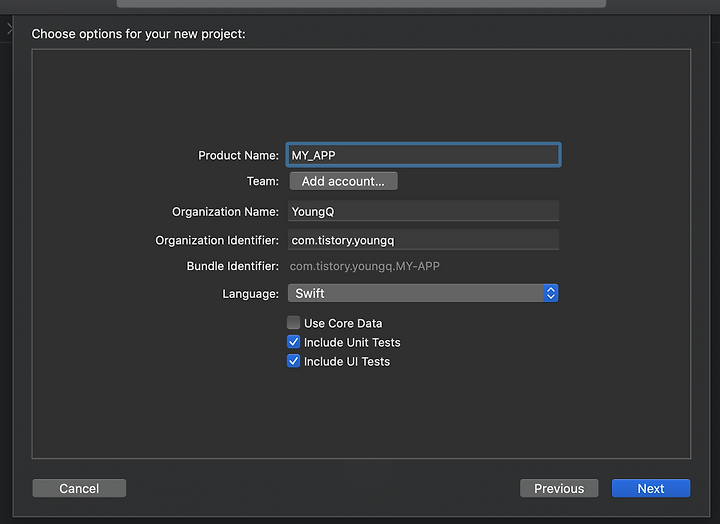Image resolution: width=720 pixels, height=524 pixels.
Task: Return to the Previous step
Action: click(559, 488)
